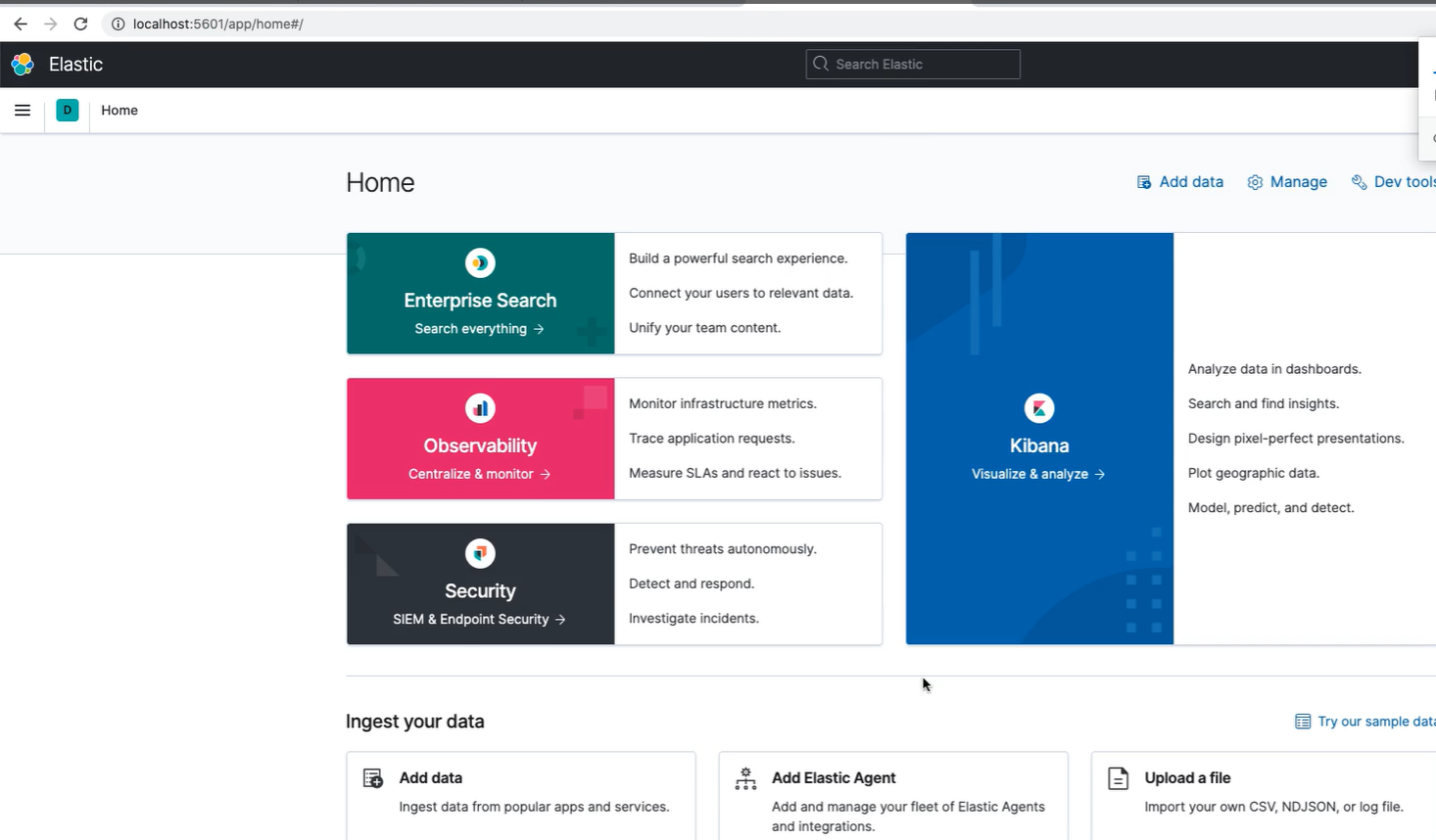Click 'Detect and respond.' text
1436x840 pixels.
(692, 583)
